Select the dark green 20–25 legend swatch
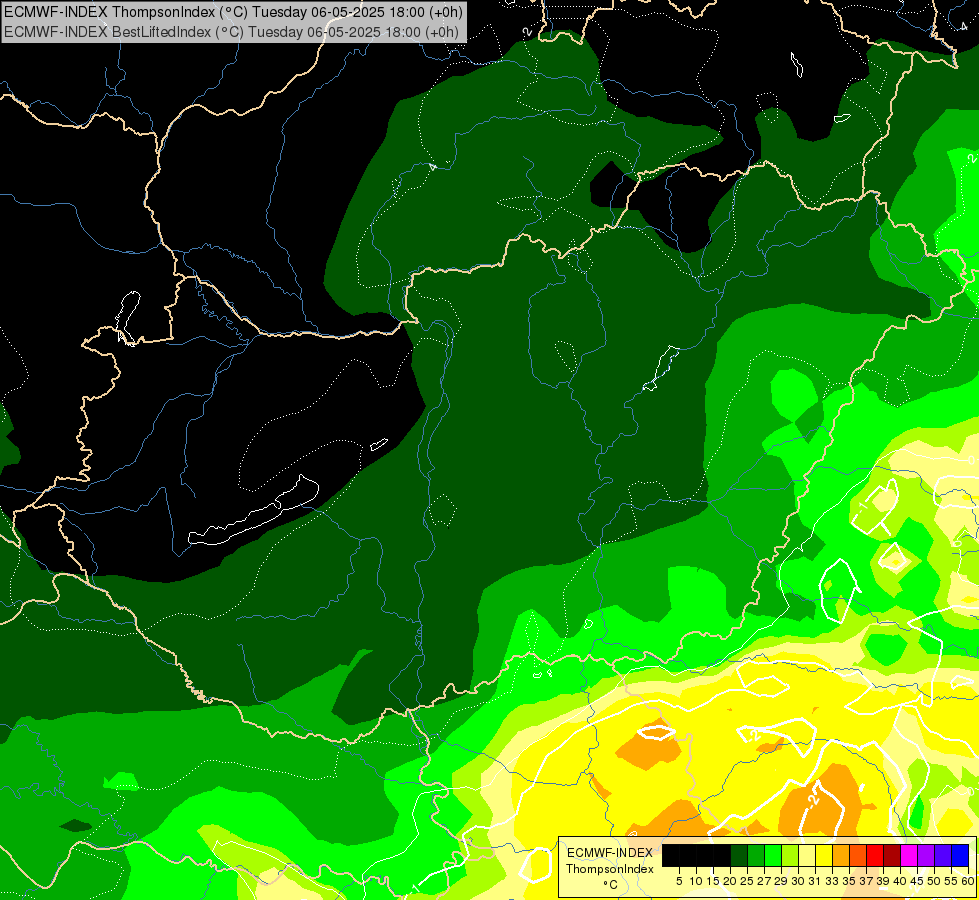979x900 pixels. pyautogui.click(x=739, y=855)
